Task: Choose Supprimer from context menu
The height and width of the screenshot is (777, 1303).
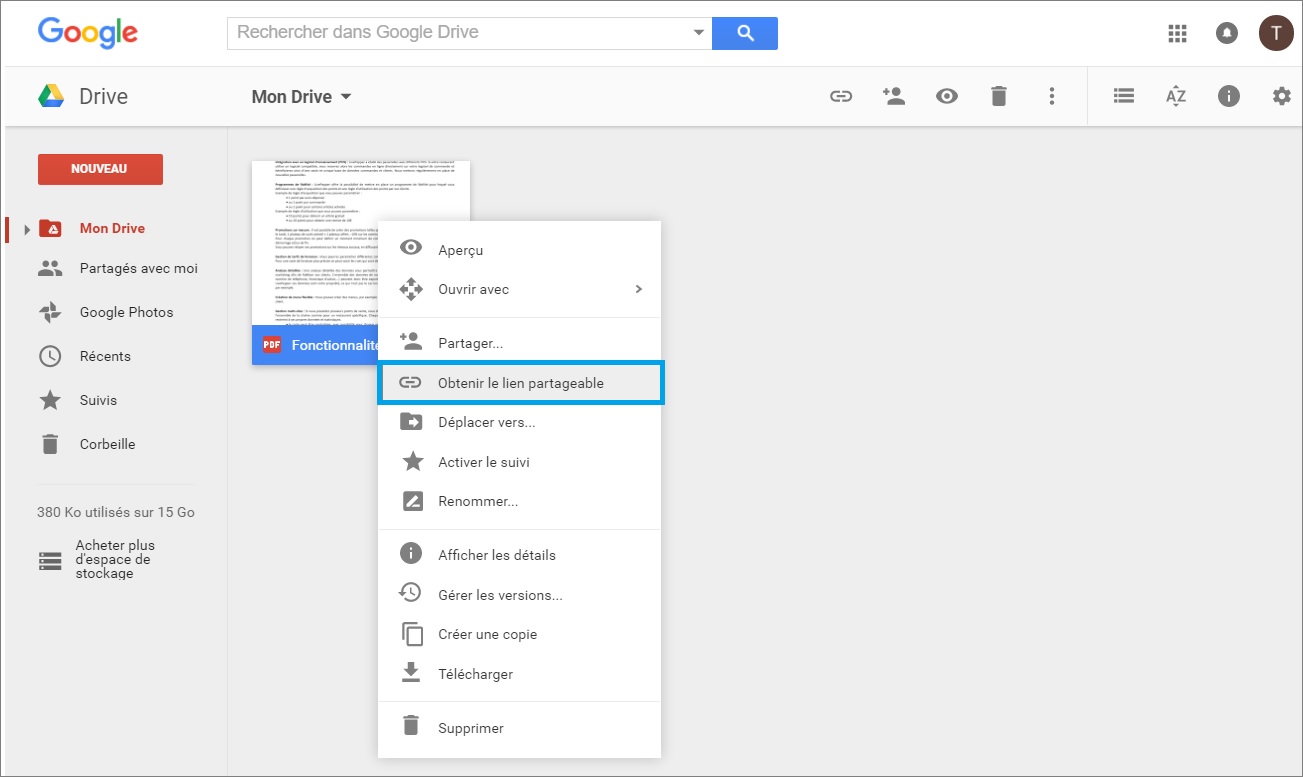Action: click(x=520, y=728)
